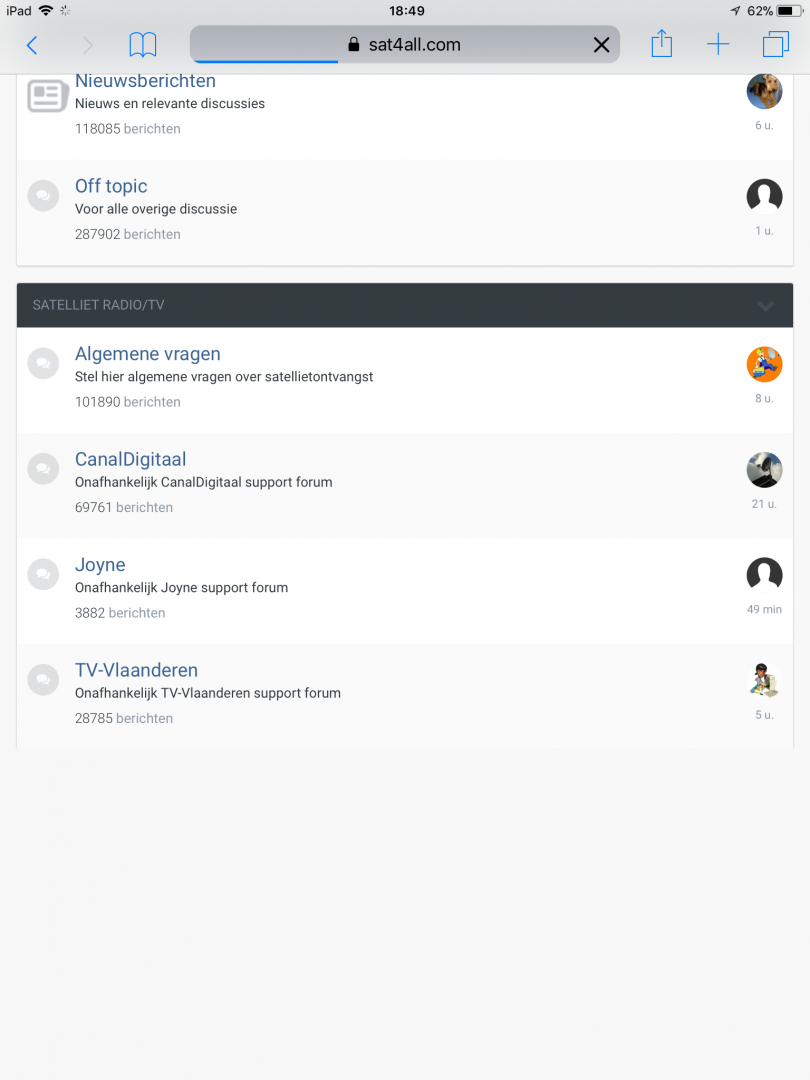Click the Off topic speech bubble icon
810x1080 pixels.
[43, 196]
